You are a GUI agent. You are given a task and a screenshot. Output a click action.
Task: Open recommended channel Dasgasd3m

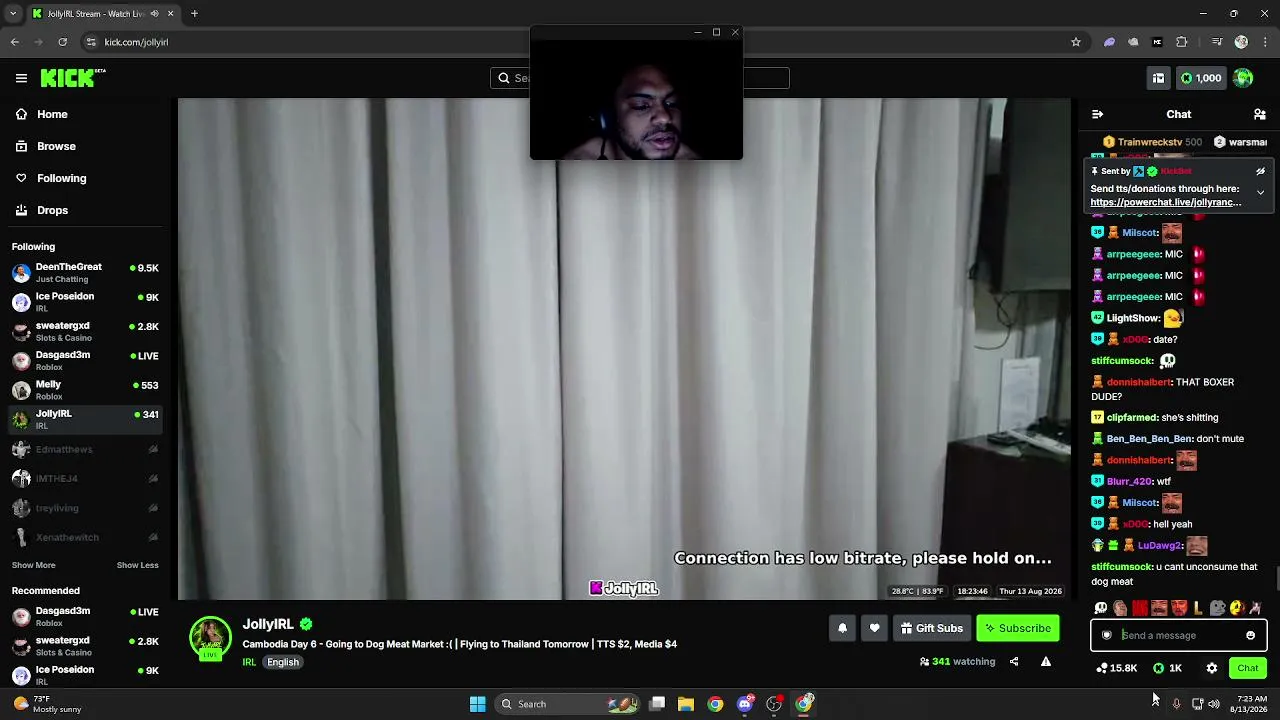[84, 617]
